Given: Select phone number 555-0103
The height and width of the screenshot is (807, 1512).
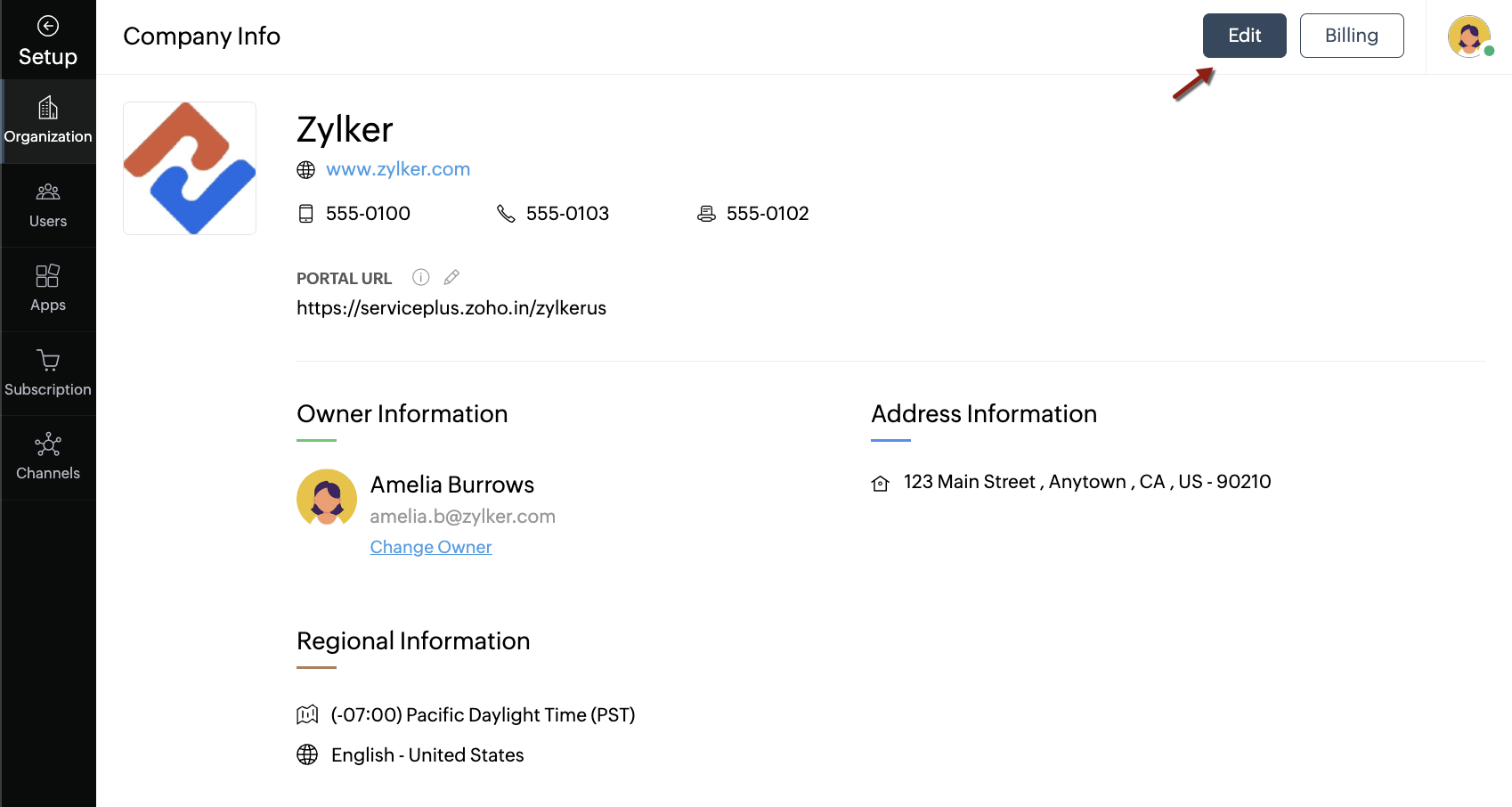Looking at the screenshot, I should click(568, 214).
